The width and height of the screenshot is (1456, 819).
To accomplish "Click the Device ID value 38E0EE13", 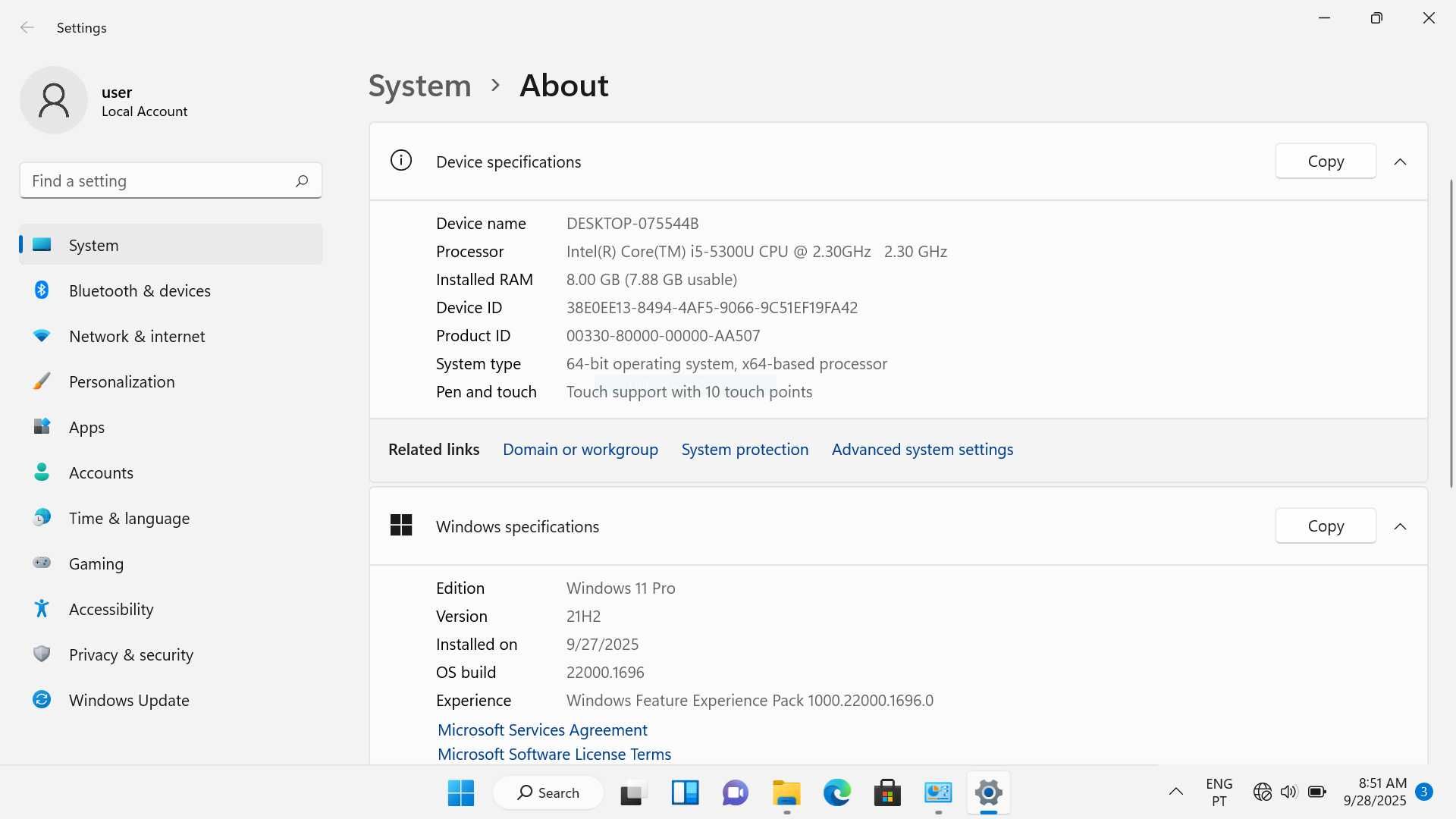I will click(712, 308).
